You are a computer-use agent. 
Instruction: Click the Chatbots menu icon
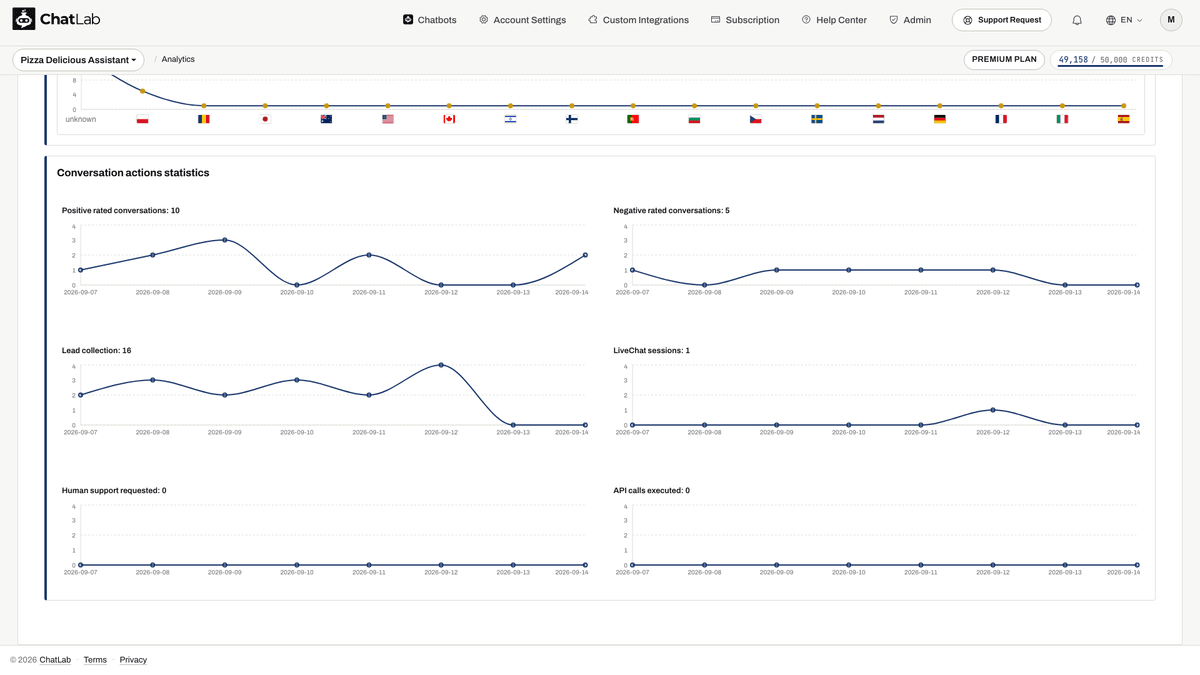tap(408, 20)
